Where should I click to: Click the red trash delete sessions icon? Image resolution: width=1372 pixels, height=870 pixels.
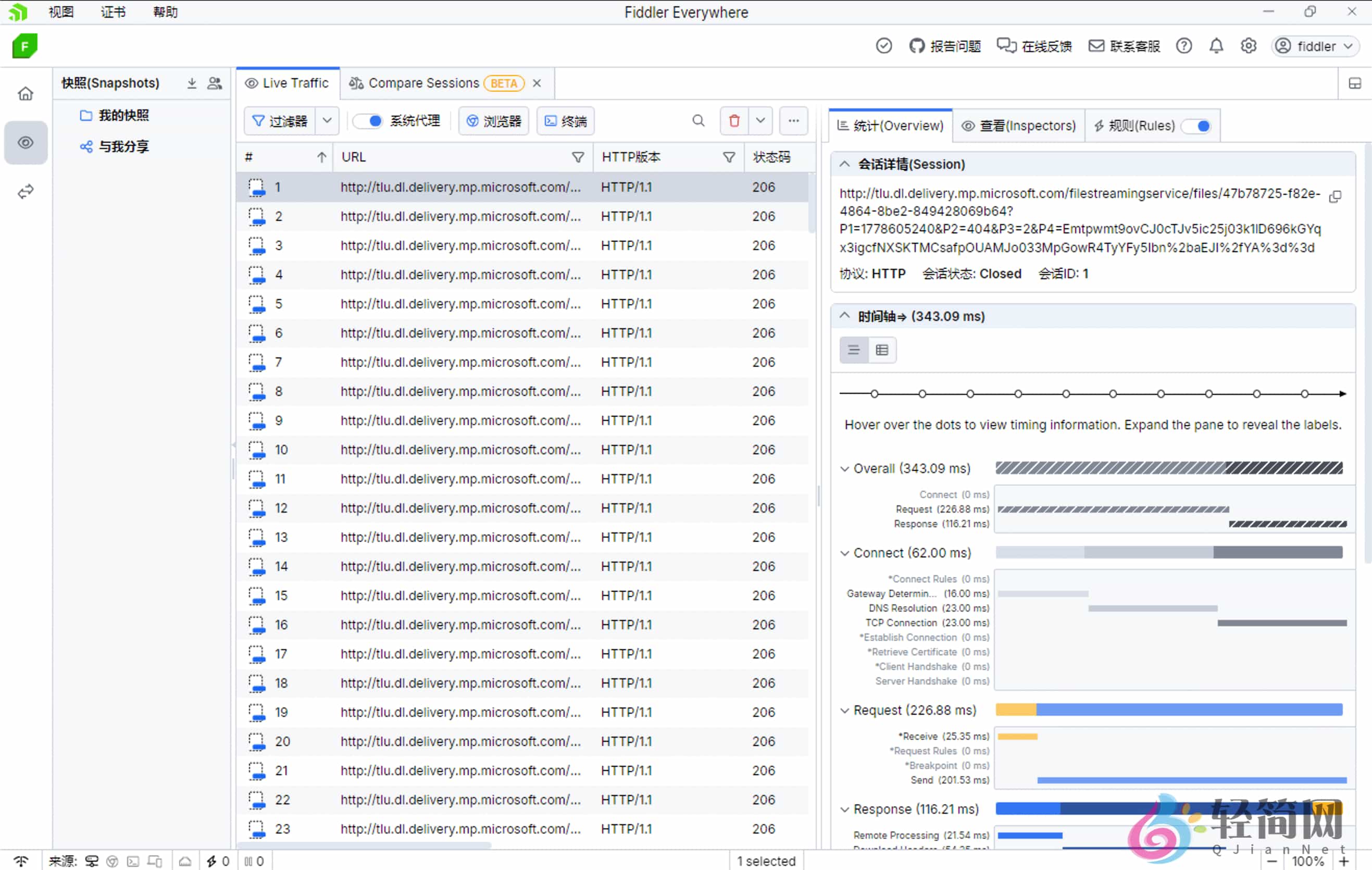tap(734, 121)
